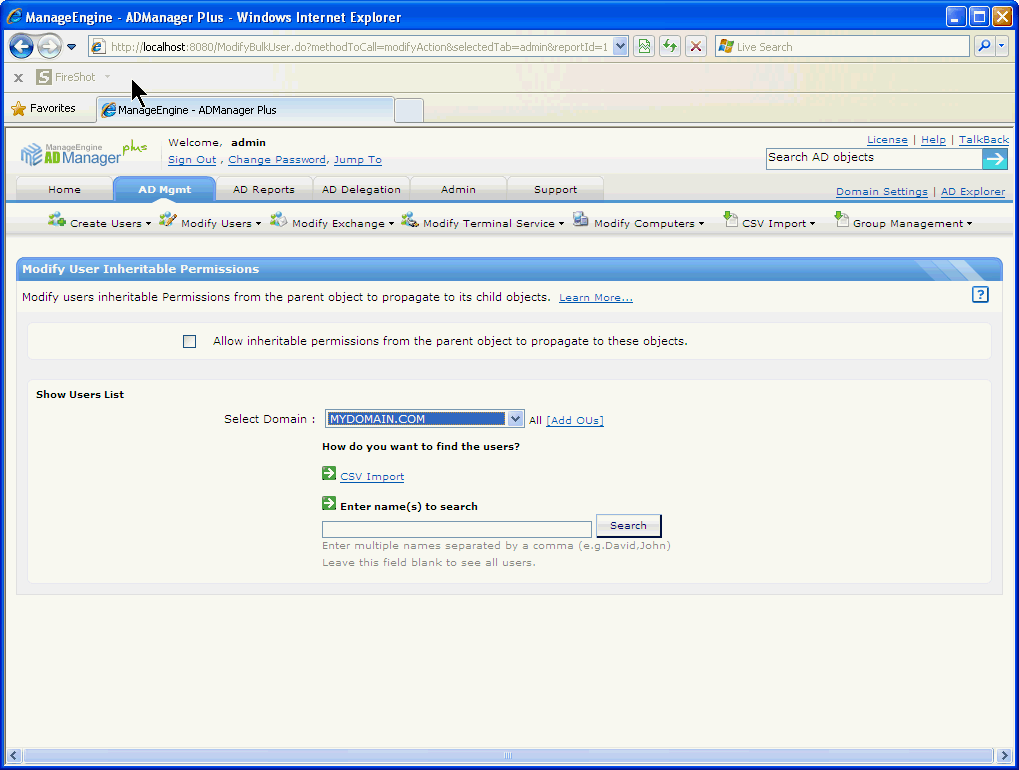This screenshot has height=770, width=1019.
Task: Open the CSV Import link in users list
Action: (372, 477)
